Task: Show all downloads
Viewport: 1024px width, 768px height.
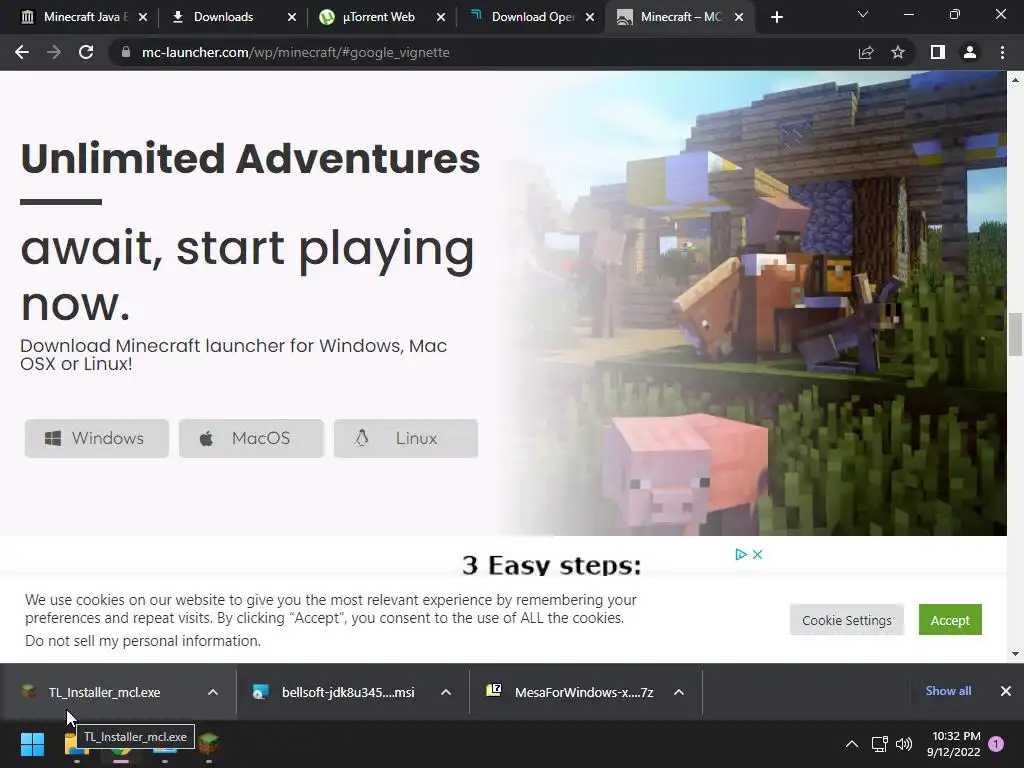Action: (x=948, y=691)
